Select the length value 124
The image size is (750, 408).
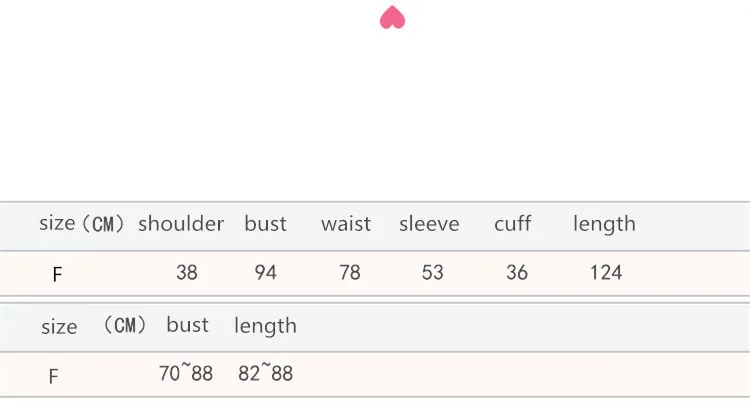(606, 273)
